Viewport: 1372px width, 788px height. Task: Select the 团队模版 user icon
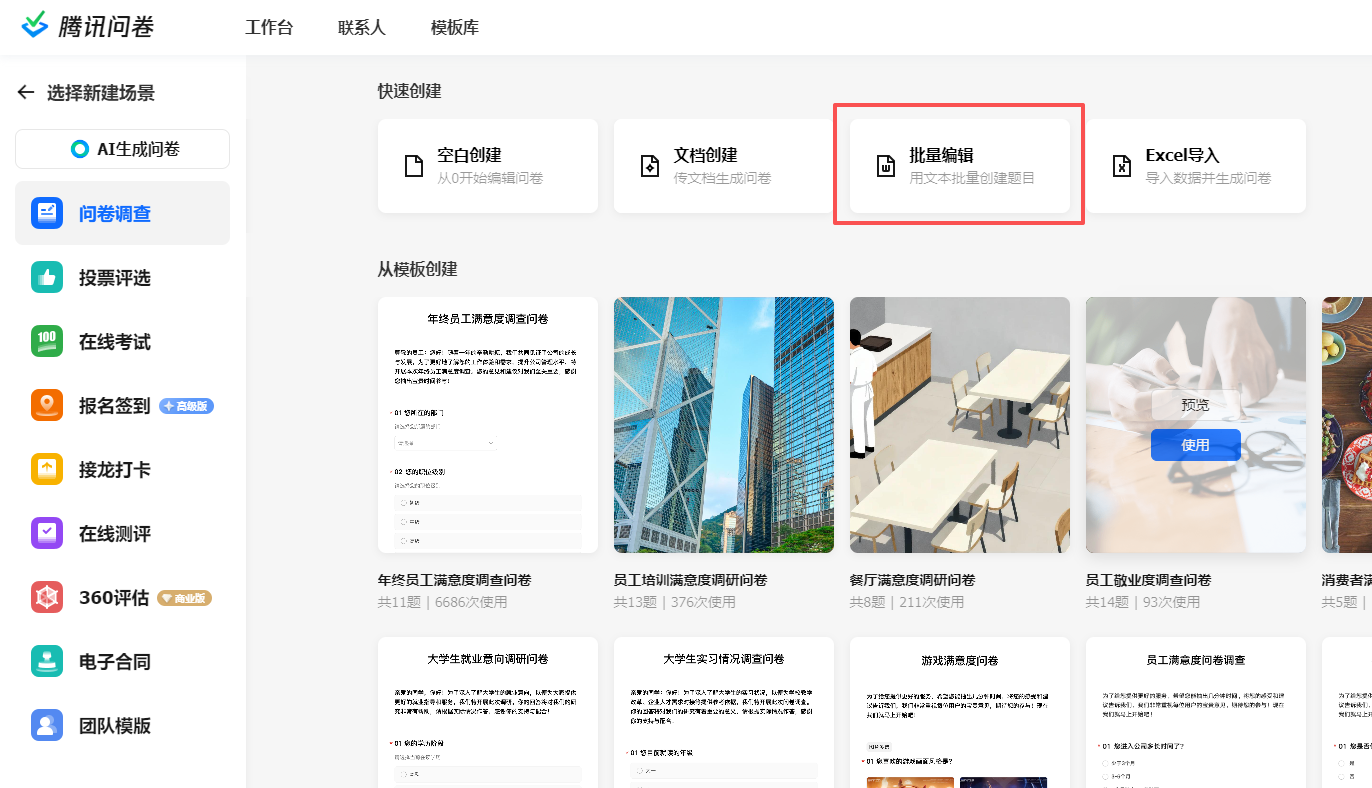coord(47,726)
